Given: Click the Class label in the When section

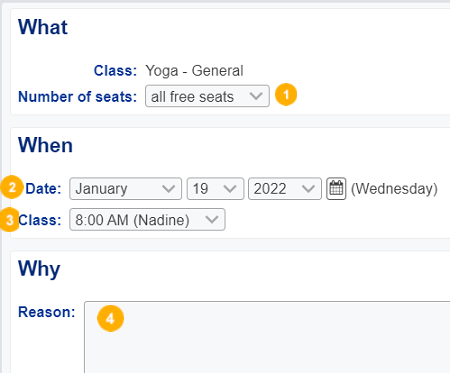Looking at the screenshot, I should click(x=40, y=220).
